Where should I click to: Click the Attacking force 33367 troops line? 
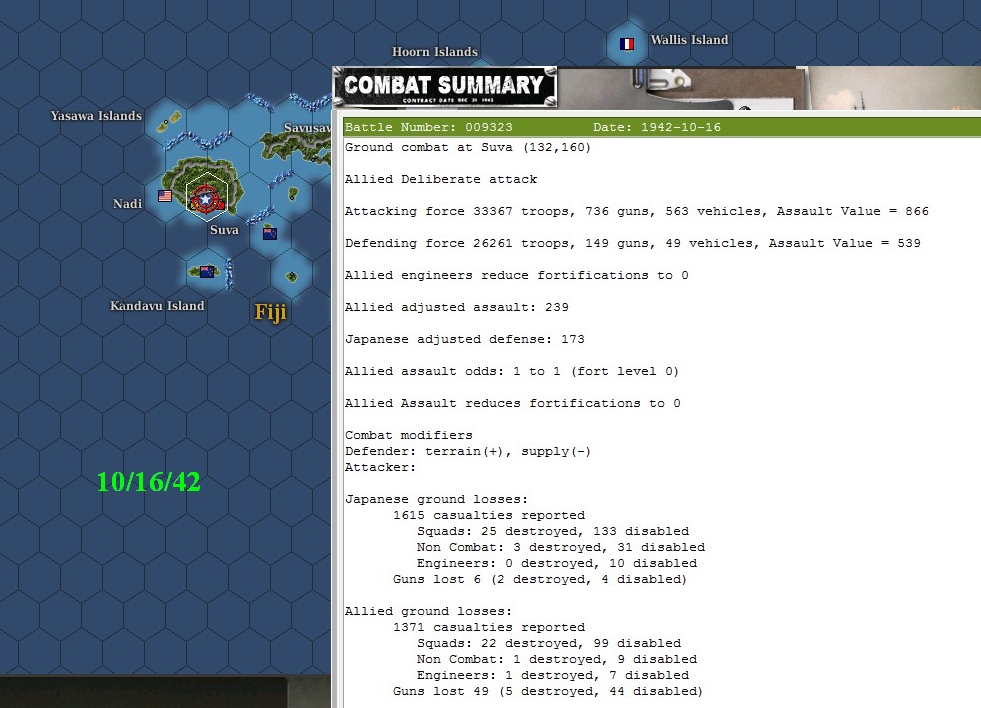click(x=637, y=211)
